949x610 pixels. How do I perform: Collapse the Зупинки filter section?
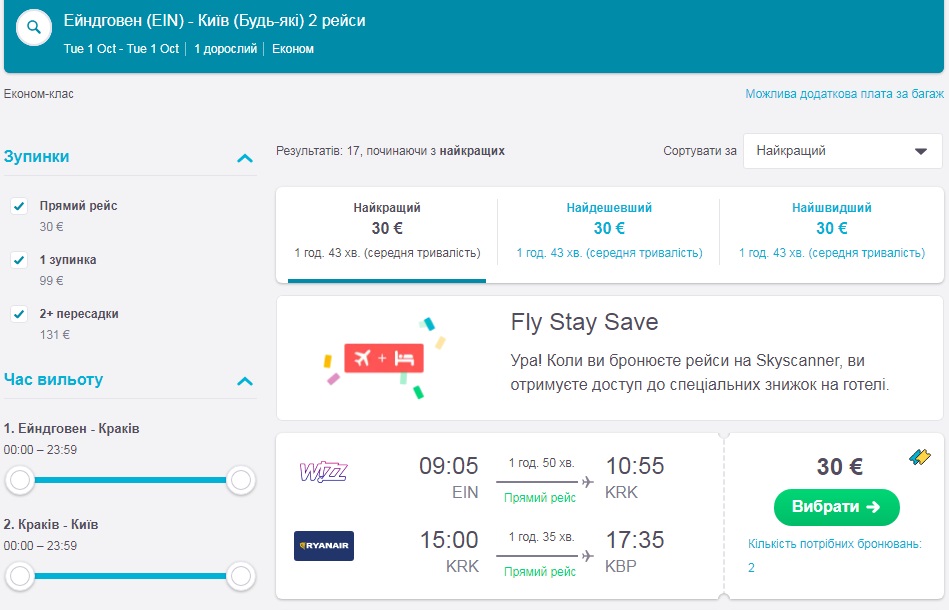pyautogui.click(x=244, y=158)
